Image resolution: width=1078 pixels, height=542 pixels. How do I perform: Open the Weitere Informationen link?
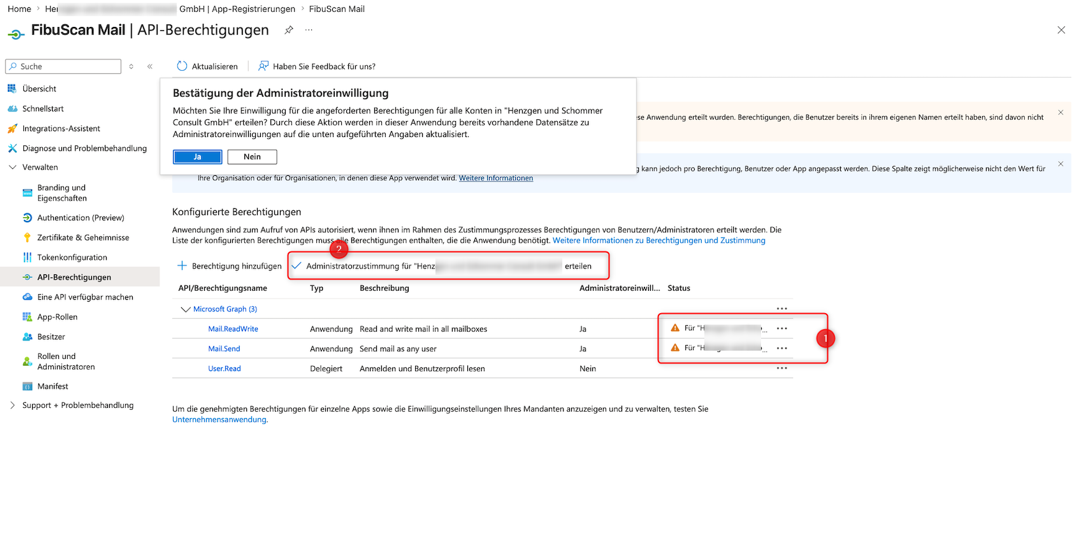coord(496,178)
